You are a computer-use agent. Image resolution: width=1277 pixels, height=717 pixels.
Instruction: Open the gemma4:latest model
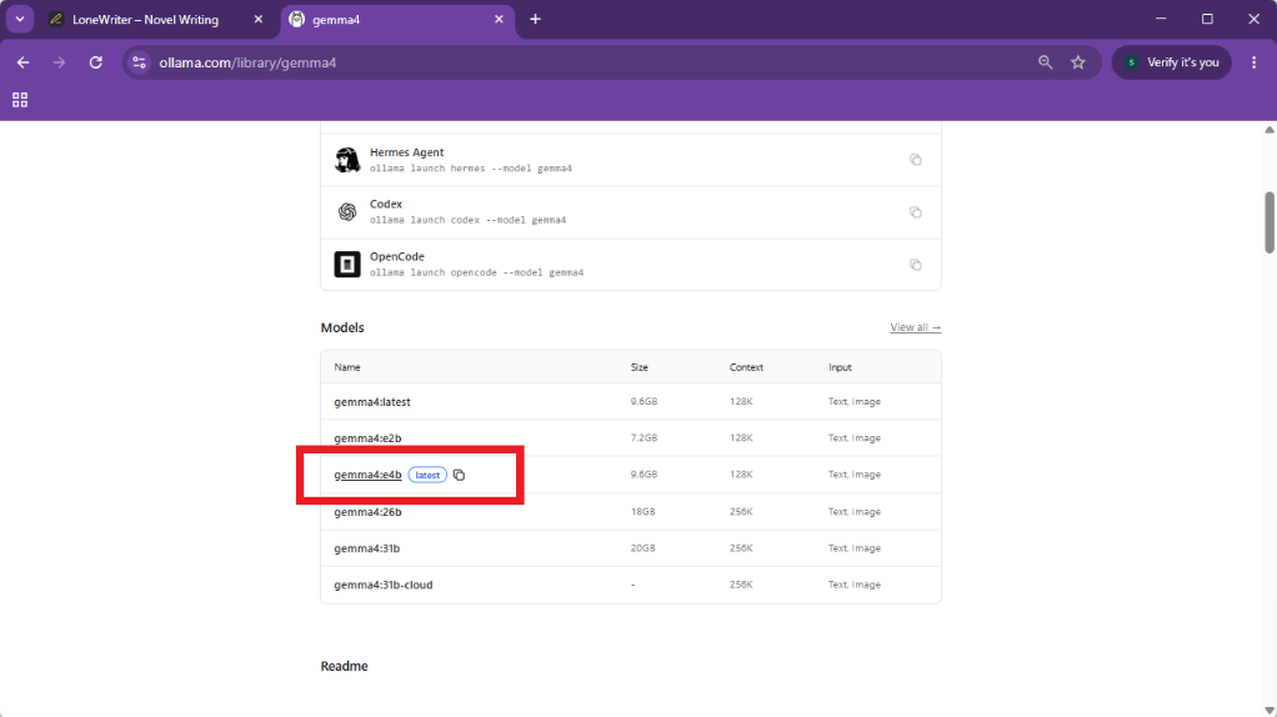[372, 402]
